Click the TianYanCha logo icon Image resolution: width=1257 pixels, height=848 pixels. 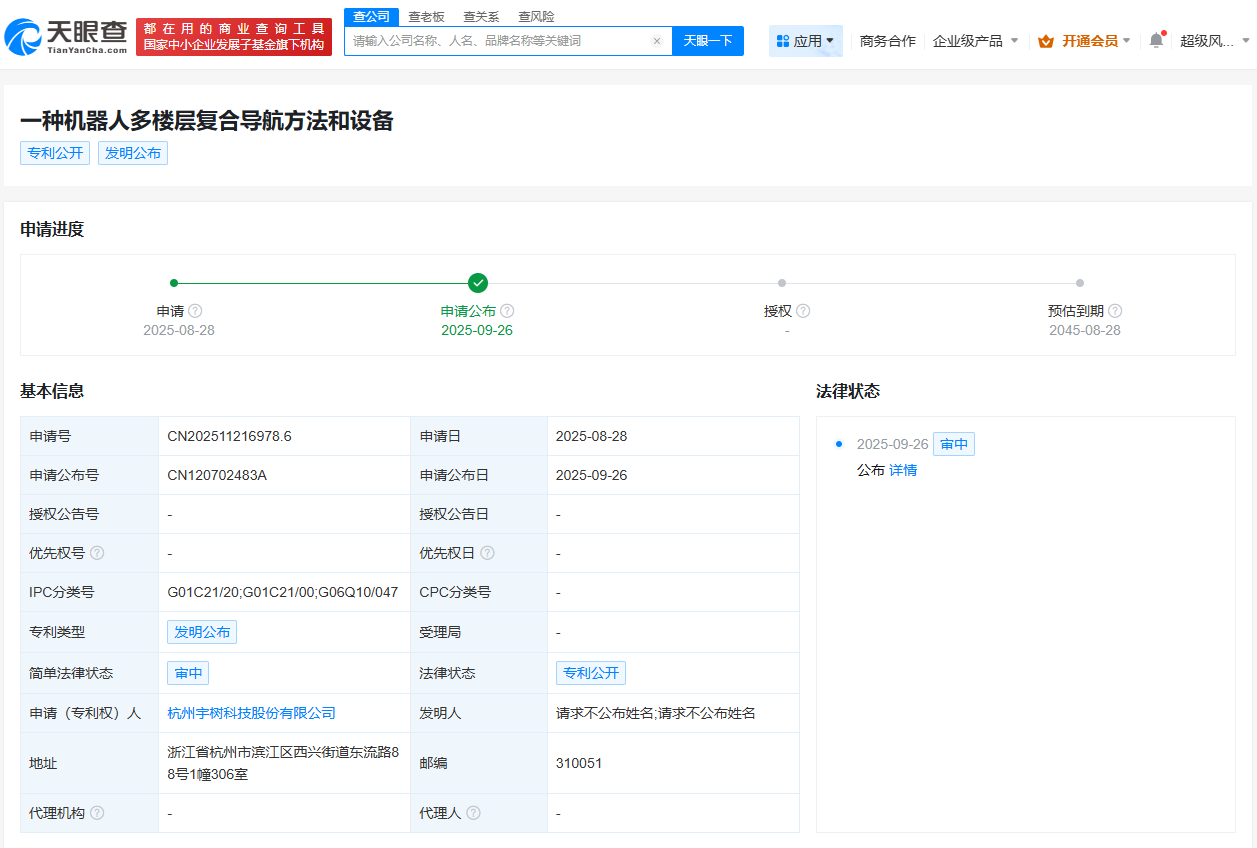coord(25,36)
